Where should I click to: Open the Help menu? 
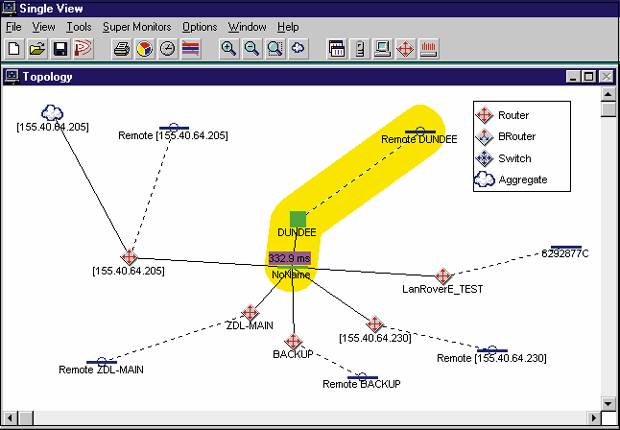[288, 27]
